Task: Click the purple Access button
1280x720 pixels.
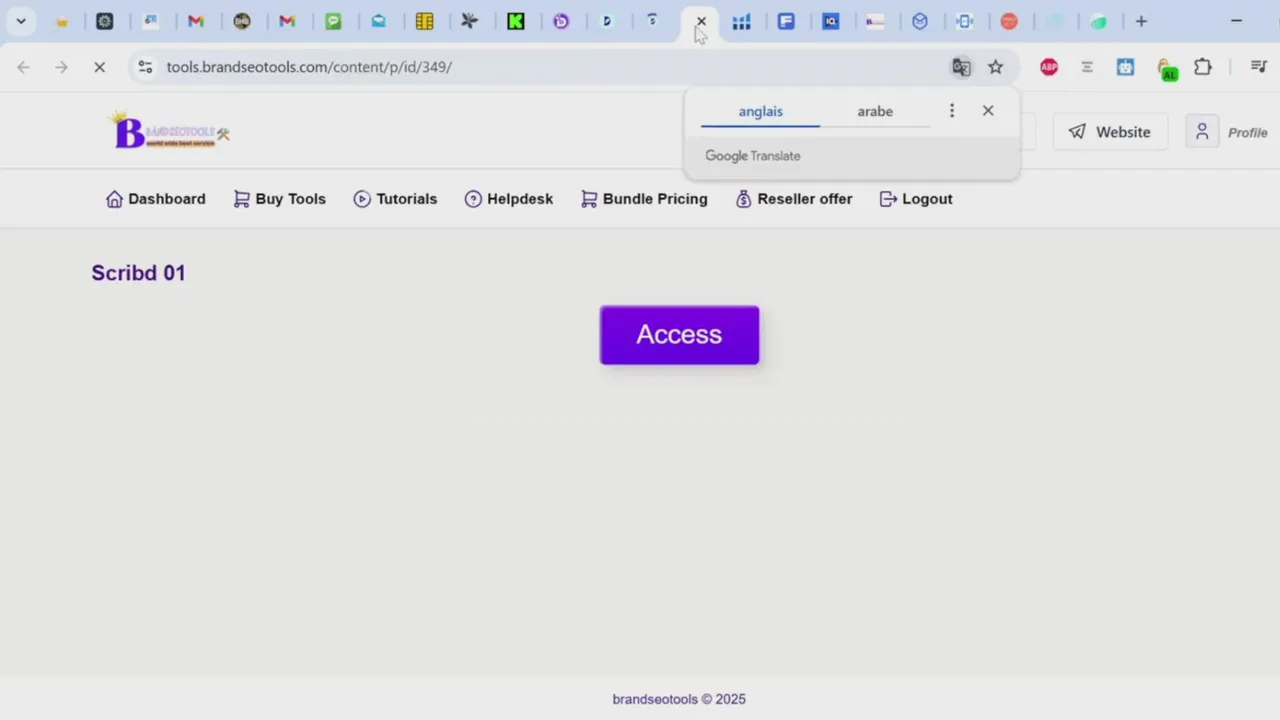Action: point(679,335)
